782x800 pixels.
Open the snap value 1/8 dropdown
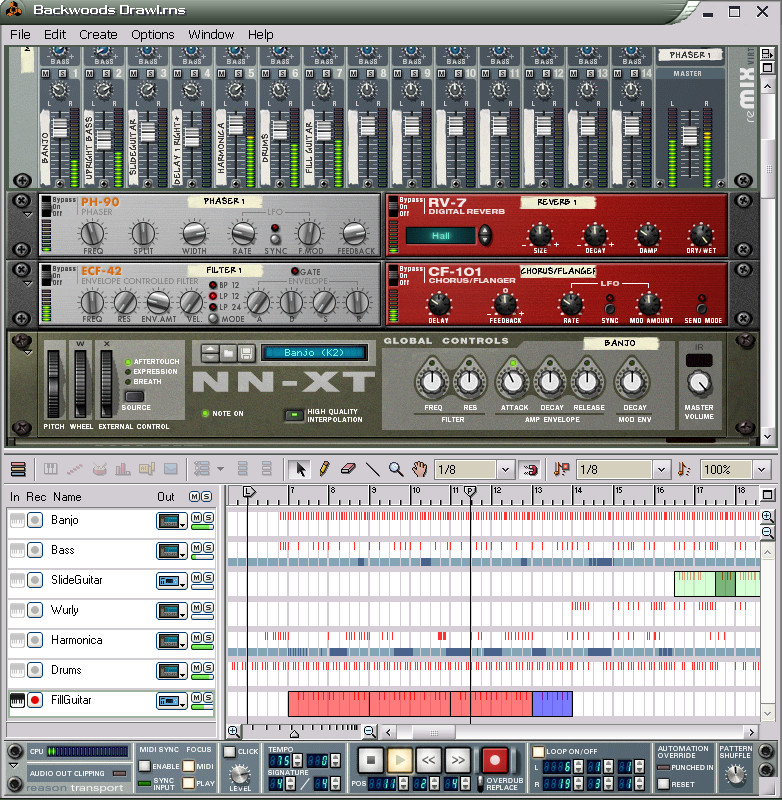click(505, 469)
